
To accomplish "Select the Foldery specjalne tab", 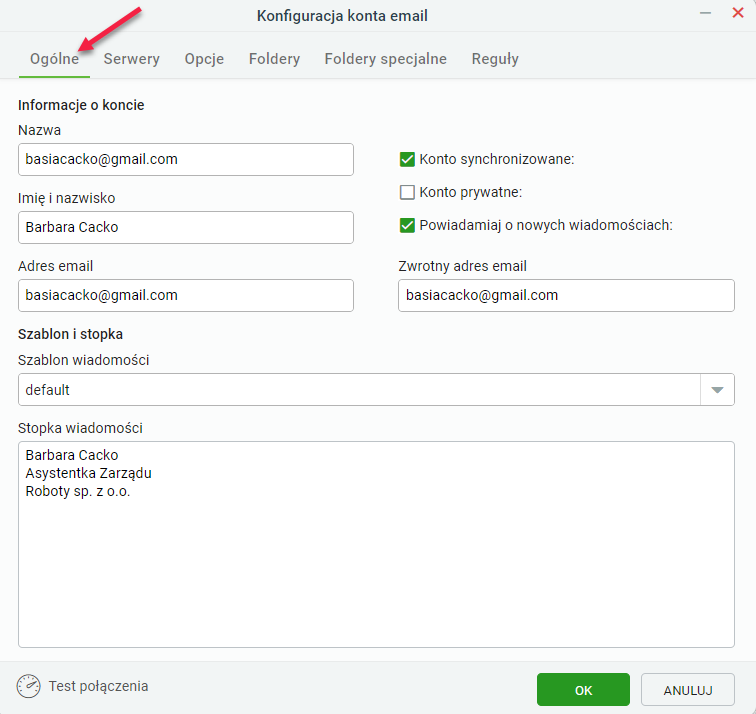I will (385, 59).
